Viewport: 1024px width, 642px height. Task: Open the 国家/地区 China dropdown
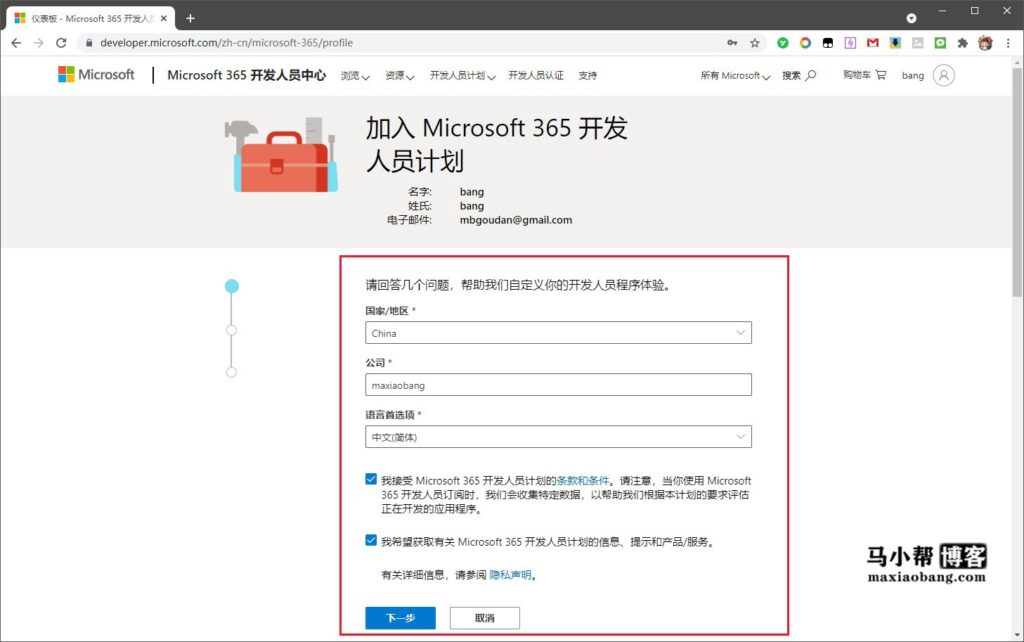point(558,332)
